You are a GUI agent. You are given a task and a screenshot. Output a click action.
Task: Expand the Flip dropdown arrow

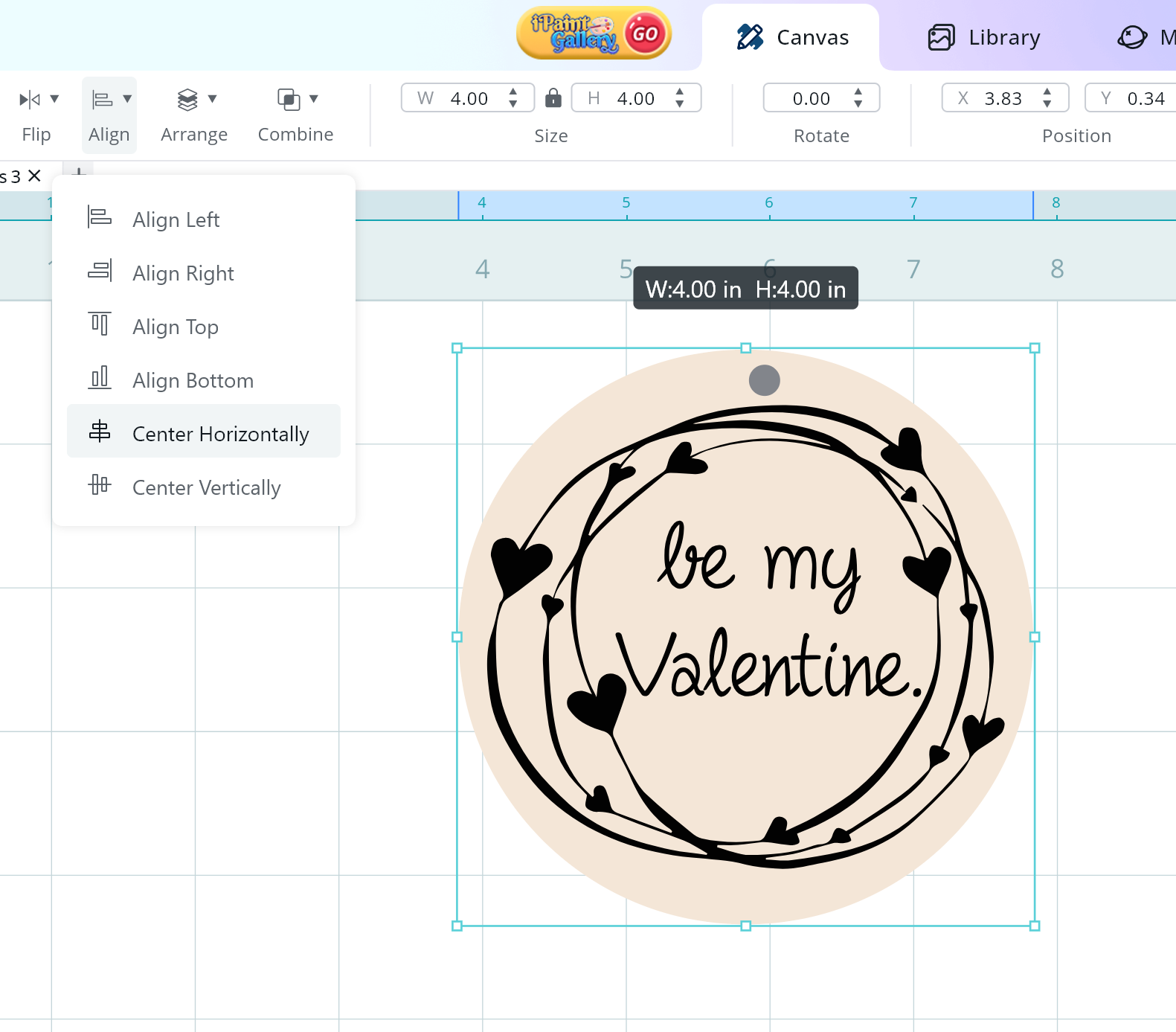[54, 99]
